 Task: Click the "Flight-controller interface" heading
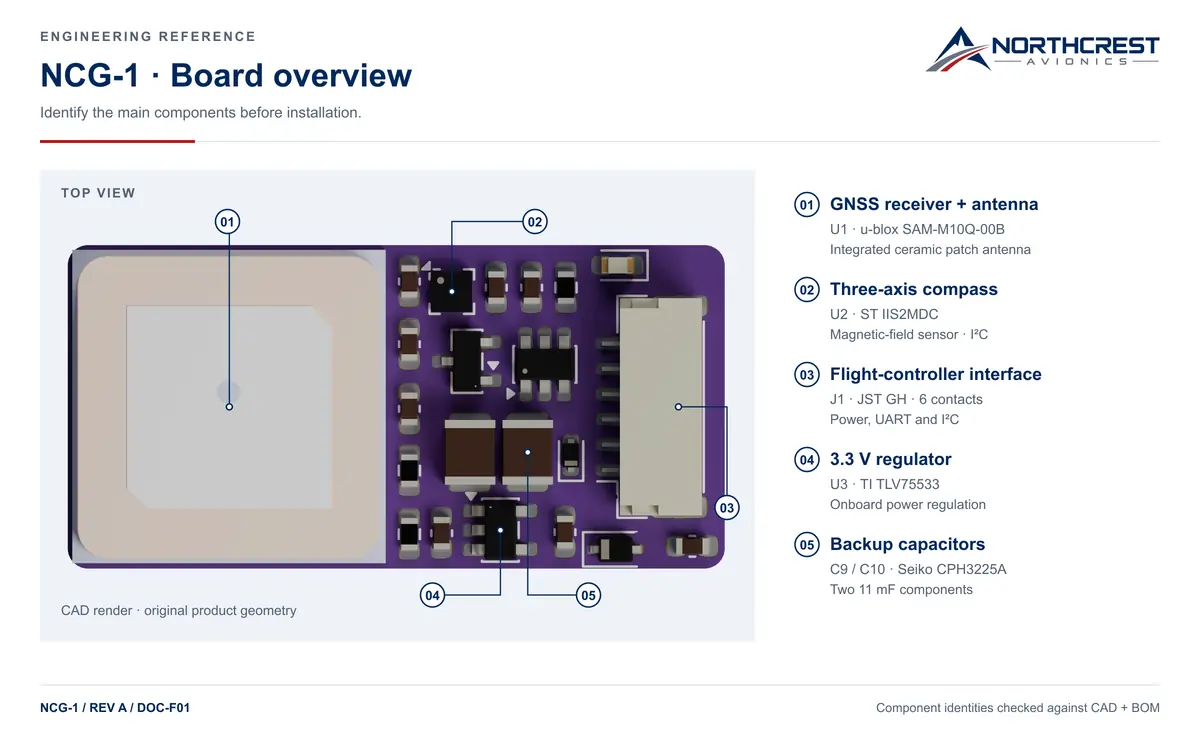point(936,374)
